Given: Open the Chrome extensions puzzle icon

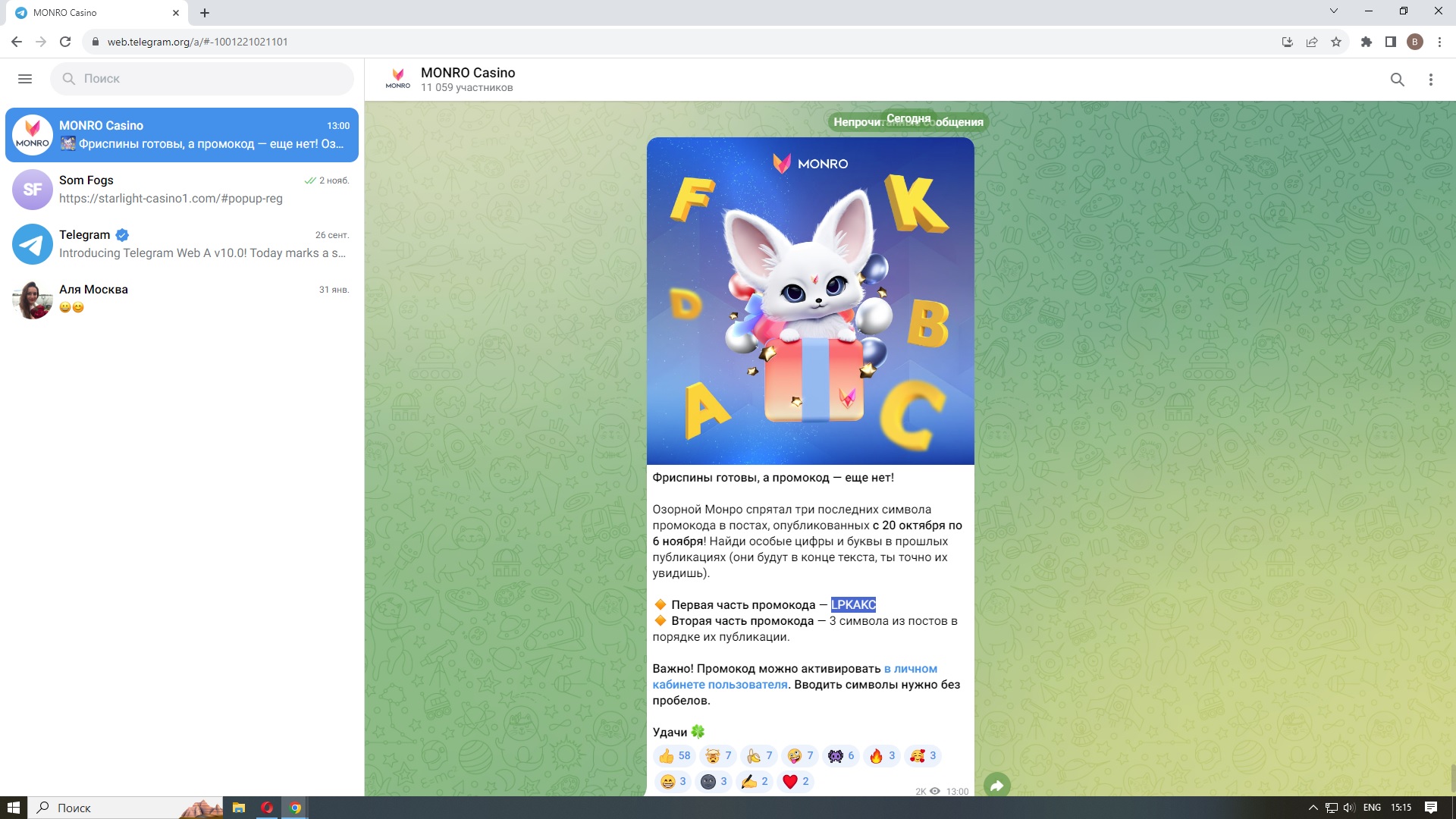Looking at the screenshot, I should (x=1366, y=42).
